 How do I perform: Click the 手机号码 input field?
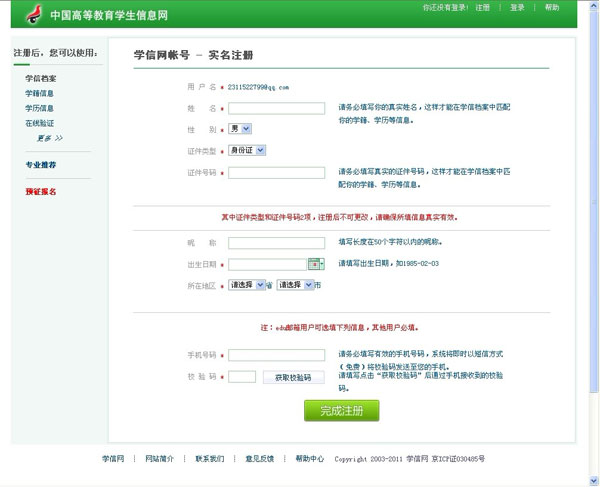[x=276, y=355]
